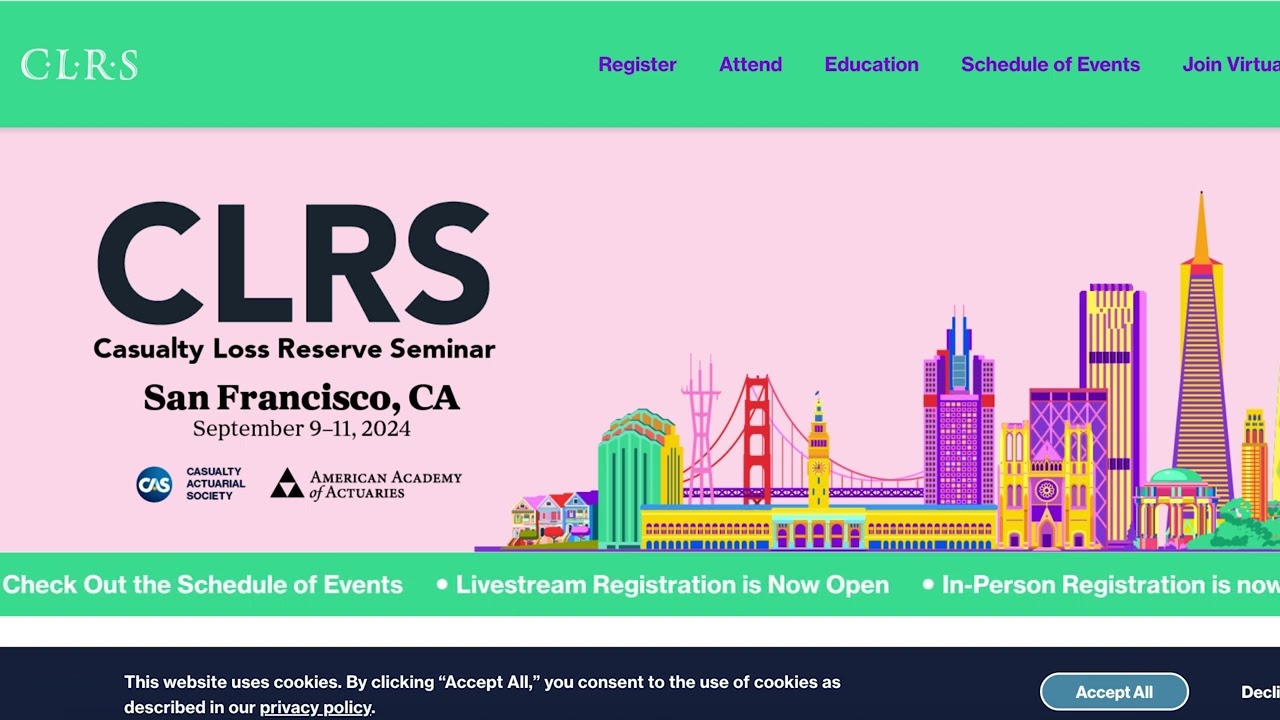Image resolution: width=1280 pixels, height=720 pixels.
Task: Click the September 9–11, 2024 date
Action: click(x=301, y=429)
